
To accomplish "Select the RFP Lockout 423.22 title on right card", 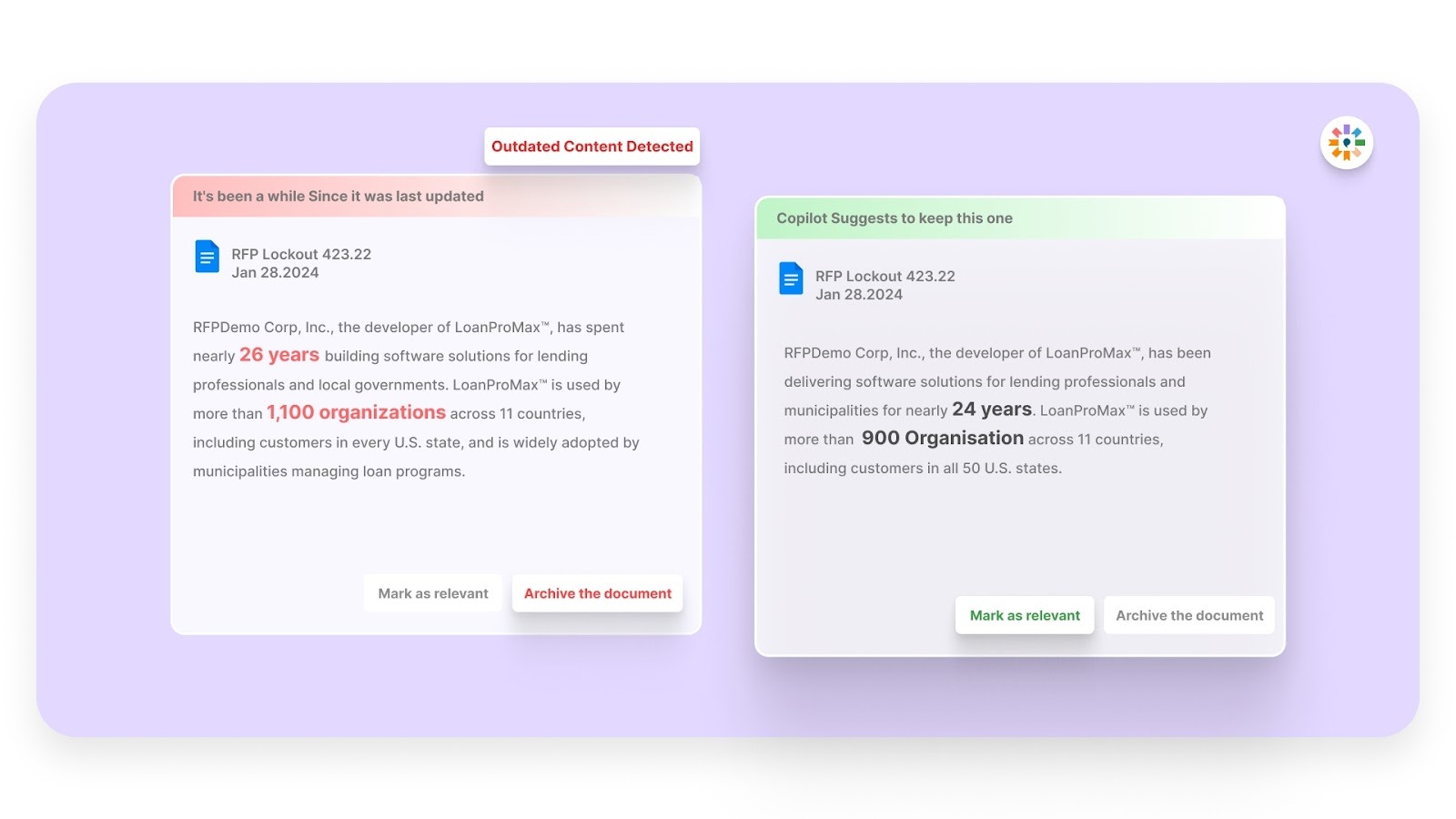I will [x=886, y=276].
